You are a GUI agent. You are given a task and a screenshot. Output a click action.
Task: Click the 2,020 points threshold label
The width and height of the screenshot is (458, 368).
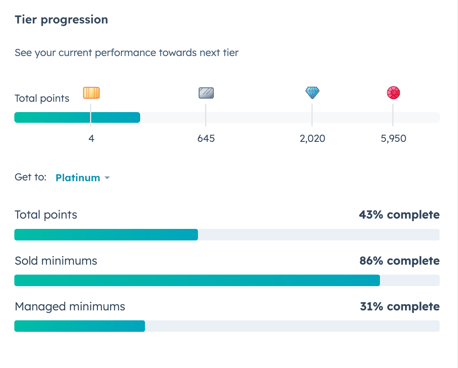(312, 138)
